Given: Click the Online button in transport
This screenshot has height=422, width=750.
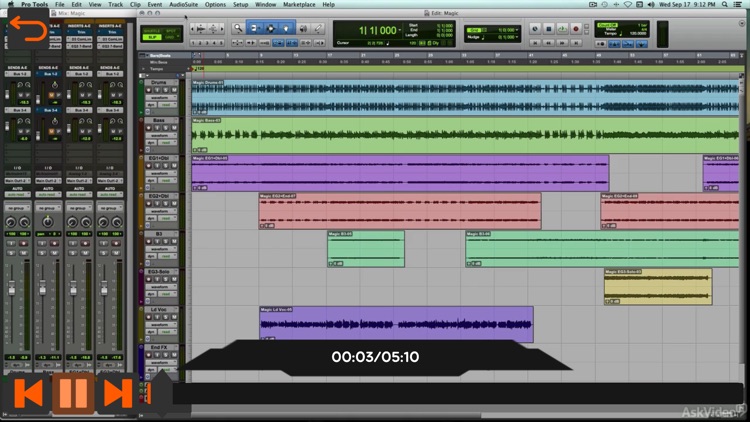Looking at the screenshot, I should point(535,29).
